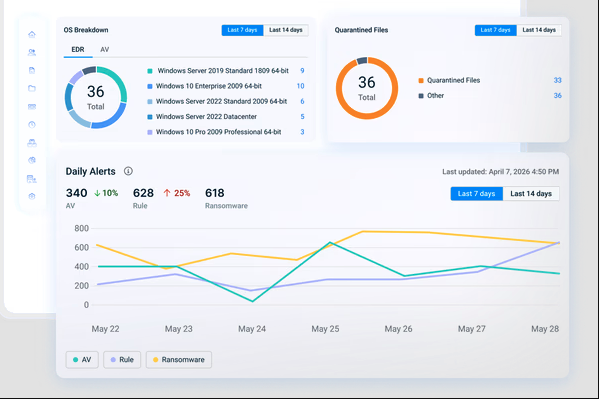Click the count 10 for Windows 10 Enterprise
The width and height of the screenshot is (599, 399).
point(301,86)
